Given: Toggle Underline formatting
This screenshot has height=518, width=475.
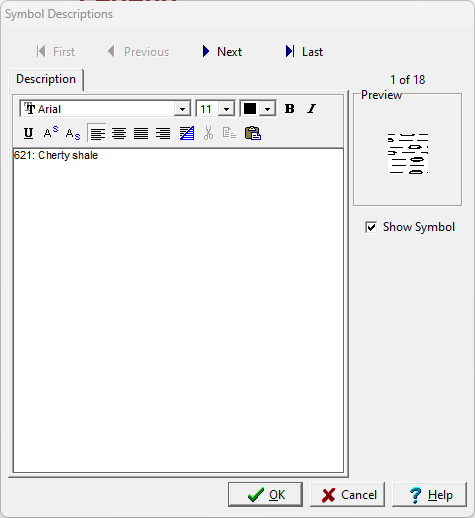Looking at the screenshot, I should [x=28, y=133].
